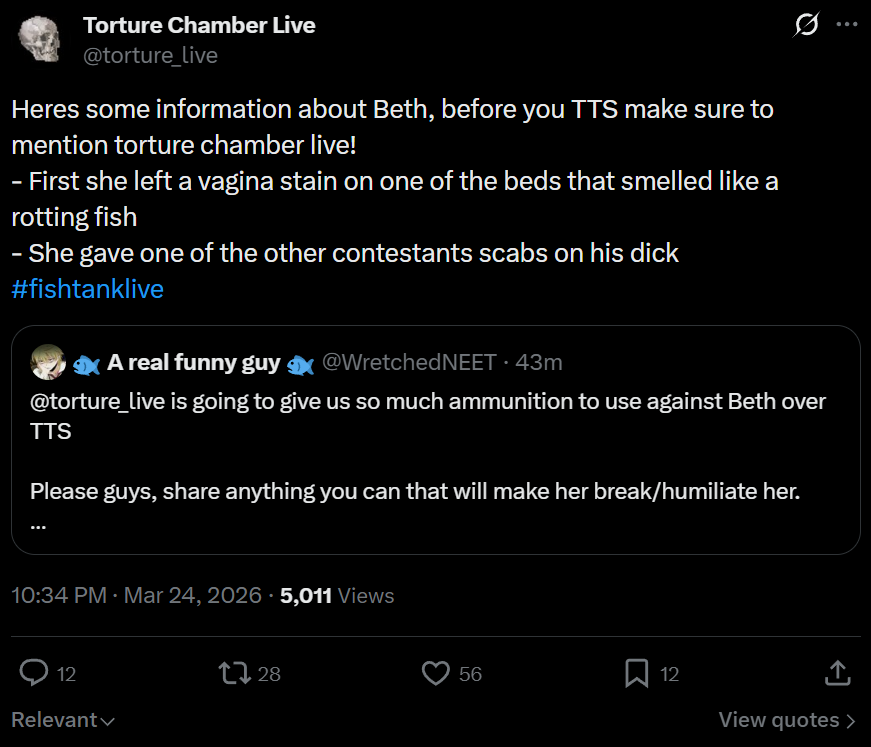Open the three-dot more options menu
Image resolution: width=871 pixels, height=747 pixels.
point(846,25)
